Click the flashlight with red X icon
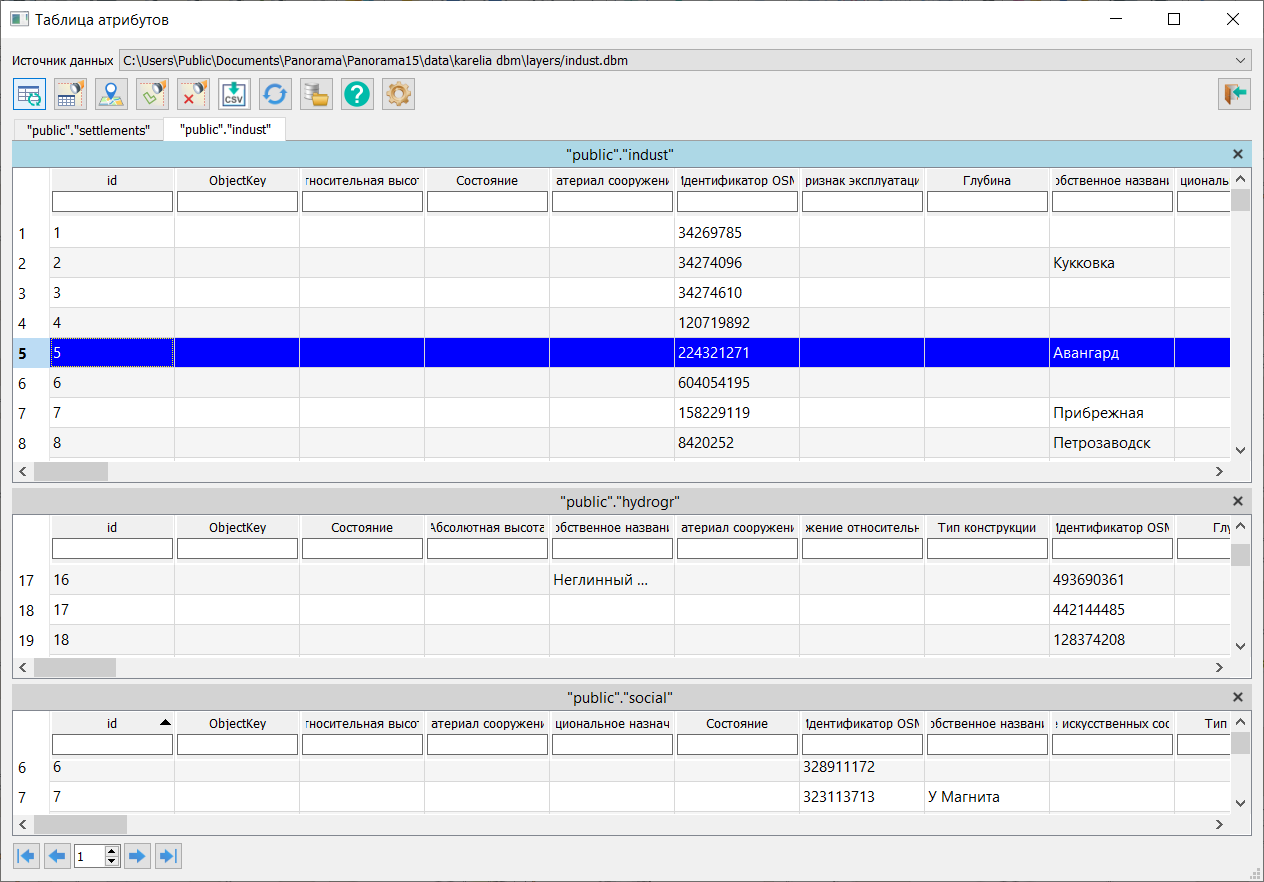The image size is (1264, 882). 193,95
